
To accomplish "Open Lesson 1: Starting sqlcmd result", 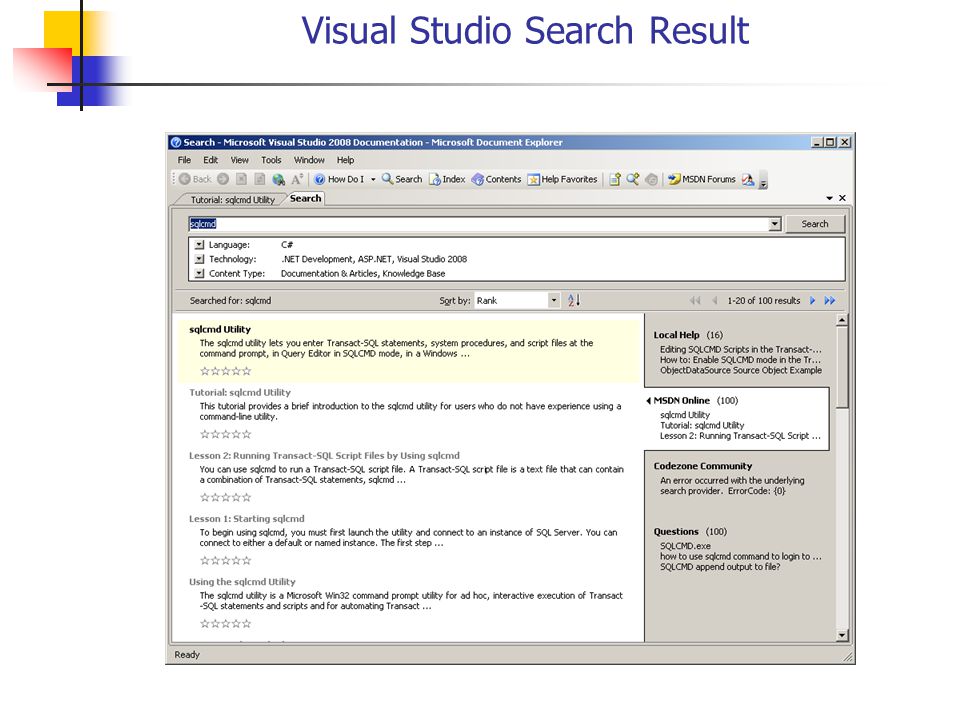I will (x=246, y=519).
